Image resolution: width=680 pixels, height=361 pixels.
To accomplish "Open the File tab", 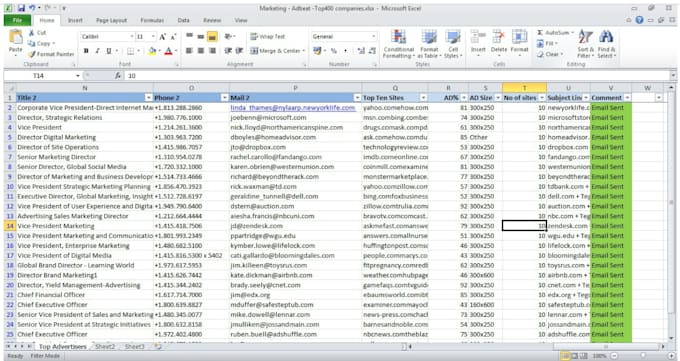I will click(x=17, y=20).
